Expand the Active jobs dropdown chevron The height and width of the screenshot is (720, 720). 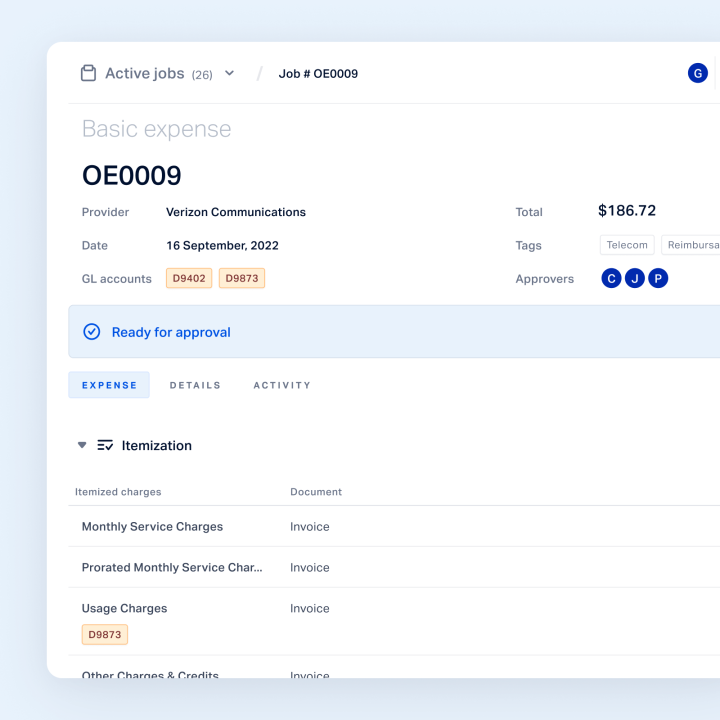230,73
